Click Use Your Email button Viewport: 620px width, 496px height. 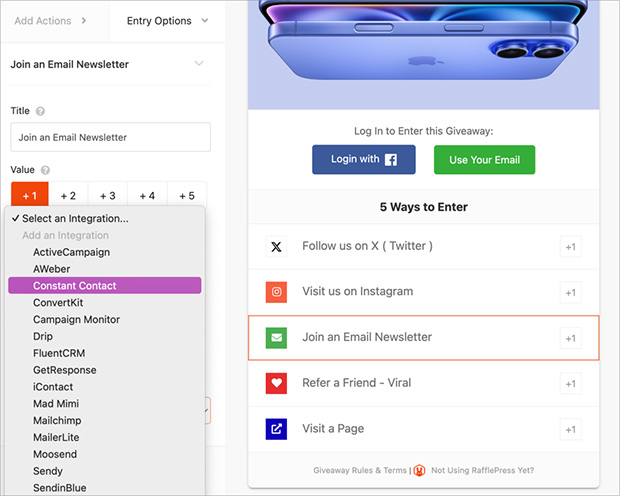(x=484, y=159)
